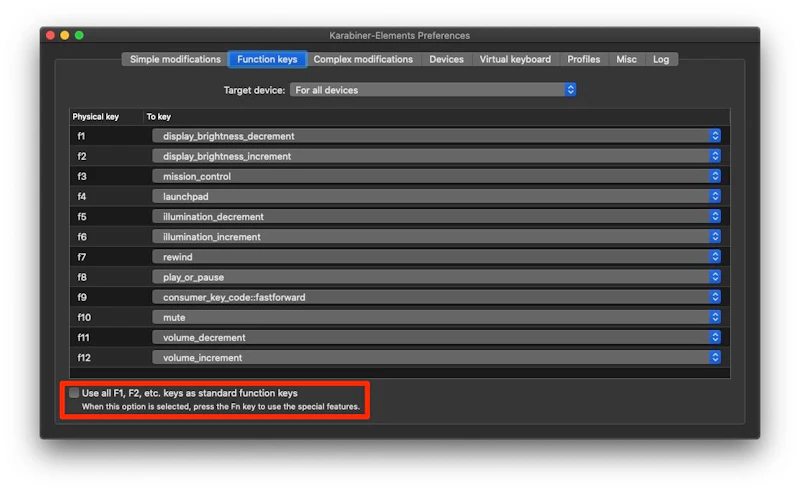Viewport: 800px width, 492px height.
Task: Change the f3 mission_control mapping
Action: tap(436, 176)
